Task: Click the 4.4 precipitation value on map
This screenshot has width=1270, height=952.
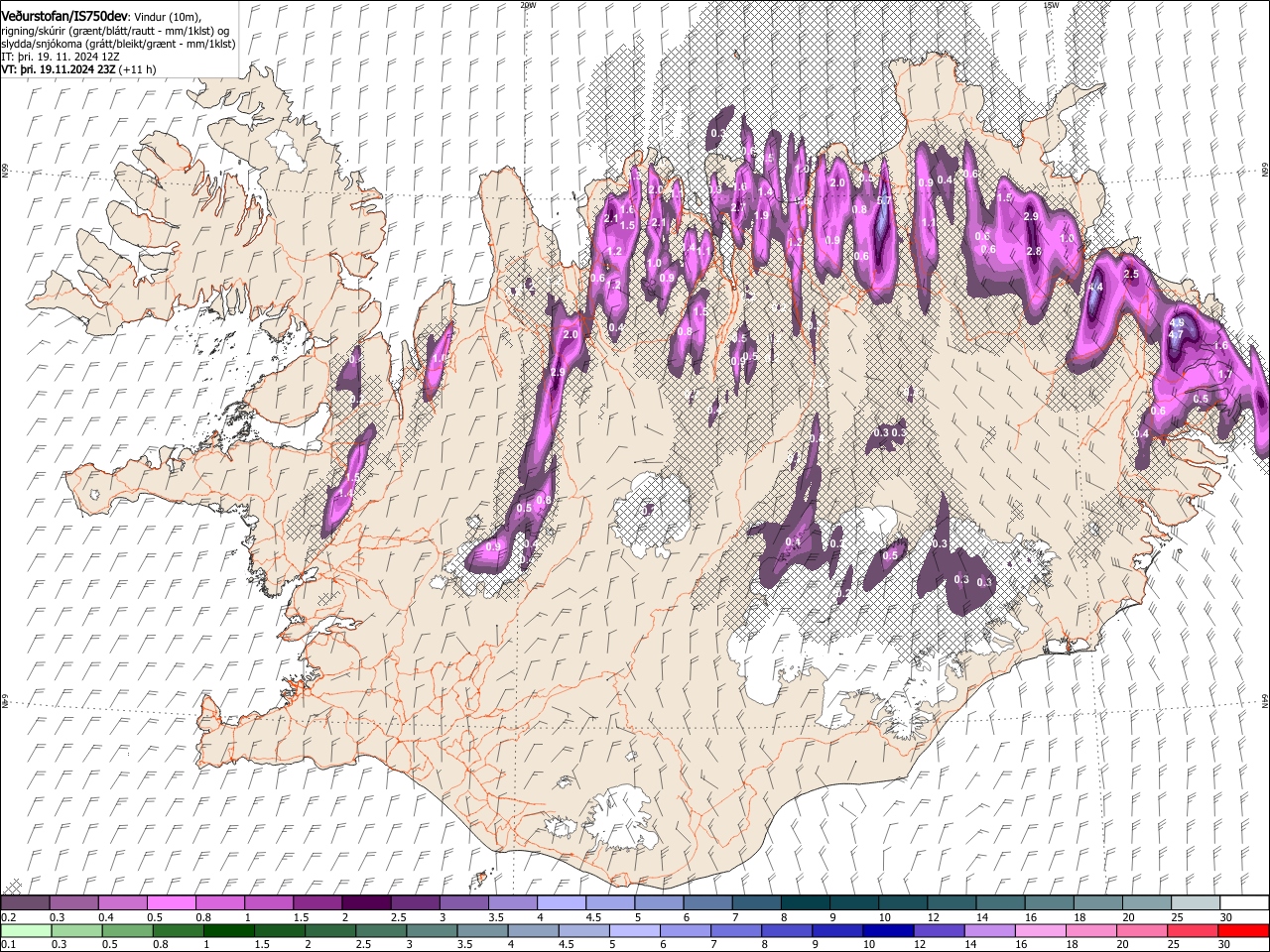Action: click(1095, 288)
